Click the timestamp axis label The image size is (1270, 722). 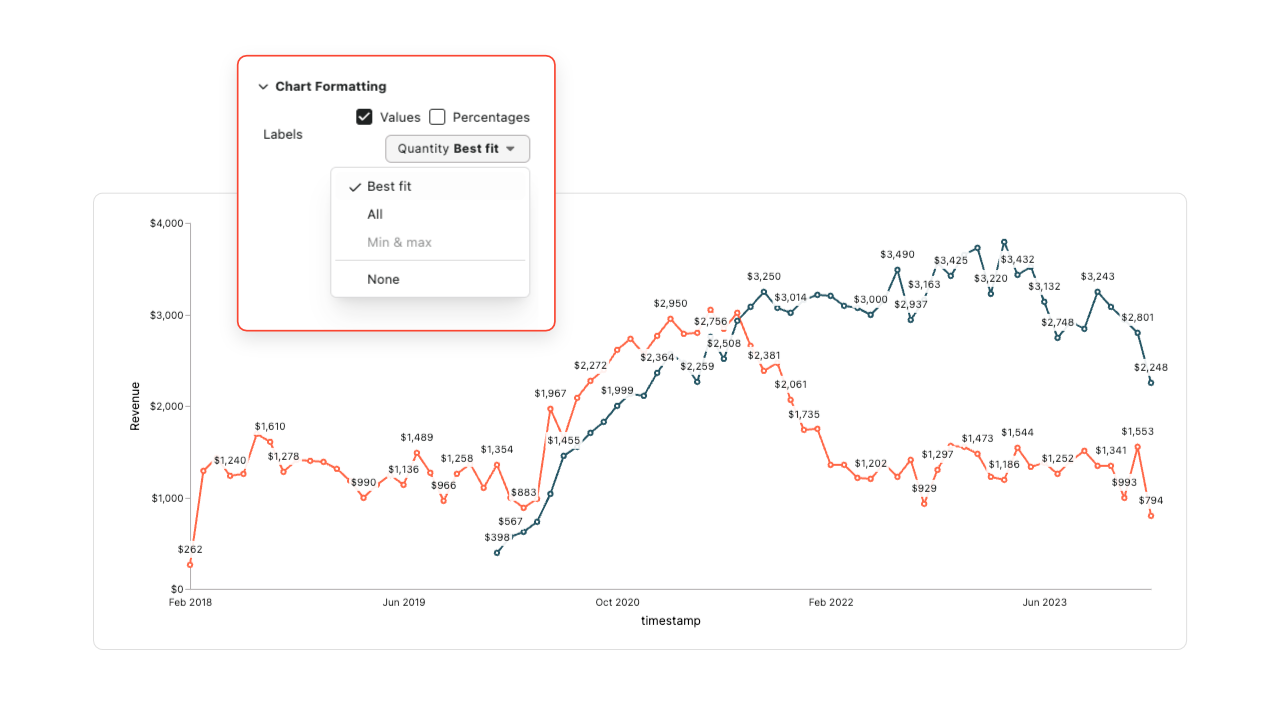point(671,621)
